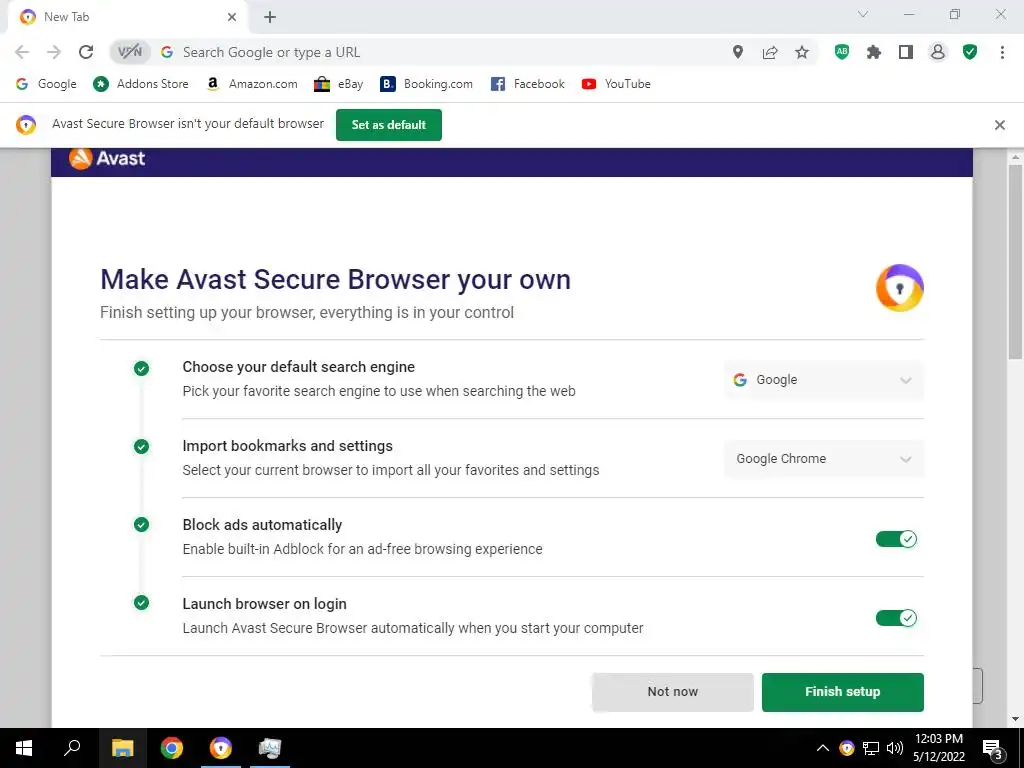Image resolution: width=1024 pixels, height=768 pixels.
Task: Toggle Launch browser on login switch
Action: [x=896, y=618]
